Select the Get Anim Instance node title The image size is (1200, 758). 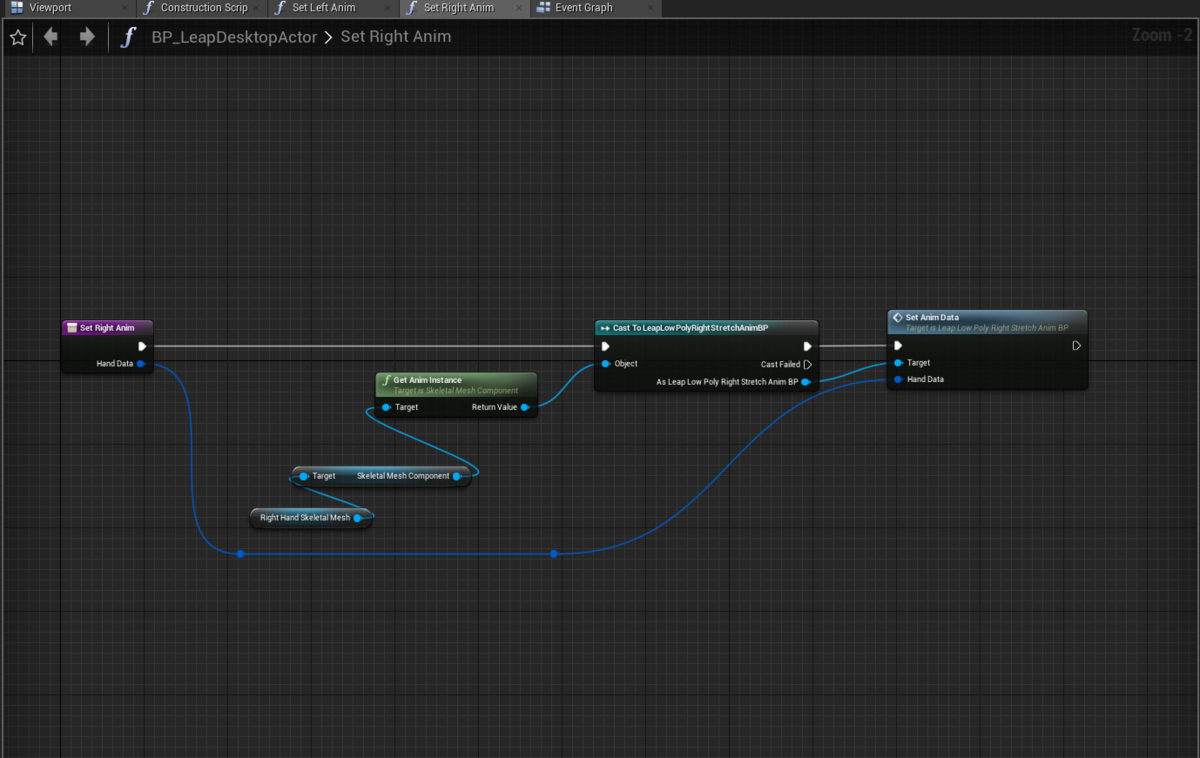tap(427, 380)
